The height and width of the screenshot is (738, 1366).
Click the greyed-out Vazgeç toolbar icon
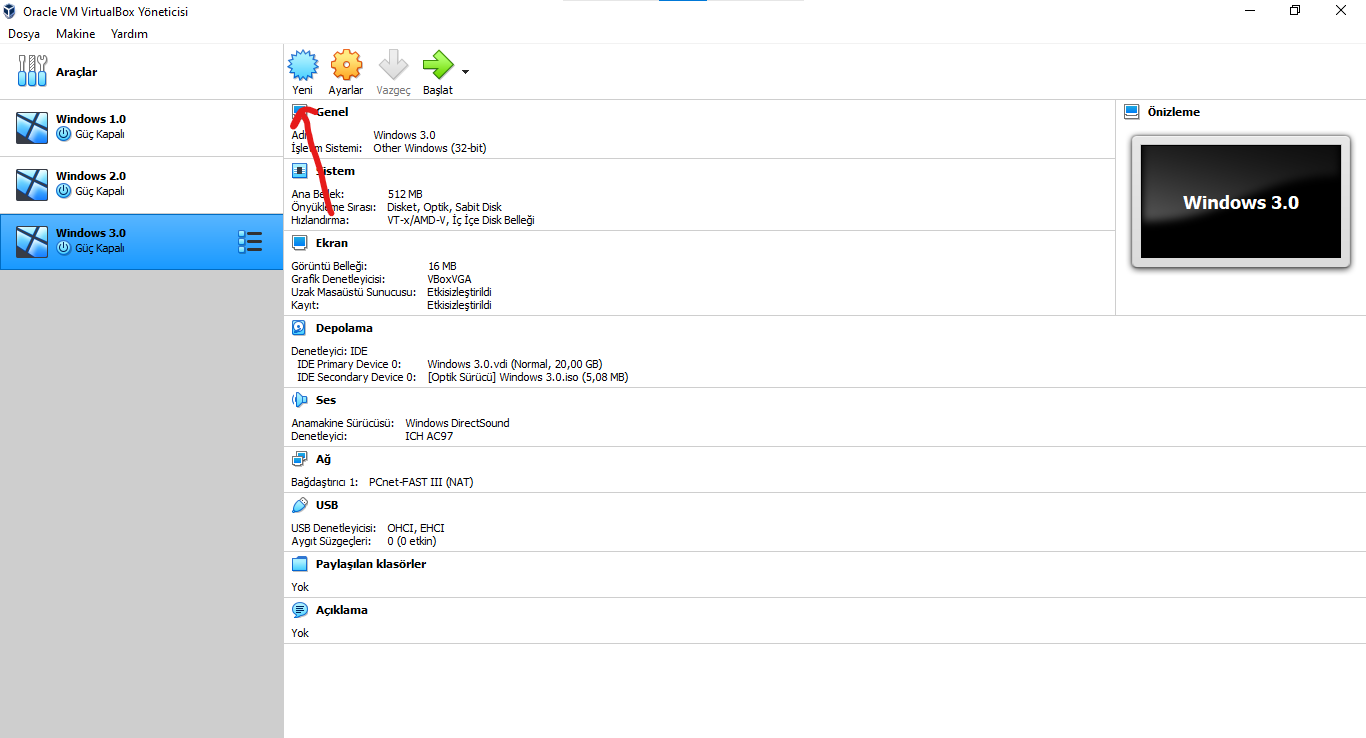click(x=393, y=65)
